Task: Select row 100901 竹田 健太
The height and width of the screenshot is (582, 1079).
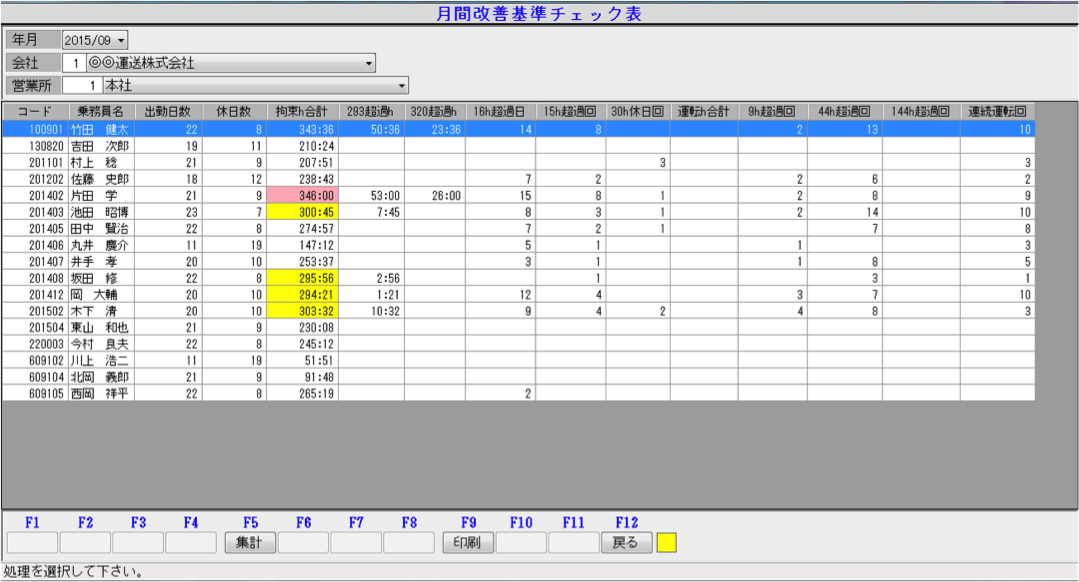Action: 518,129
